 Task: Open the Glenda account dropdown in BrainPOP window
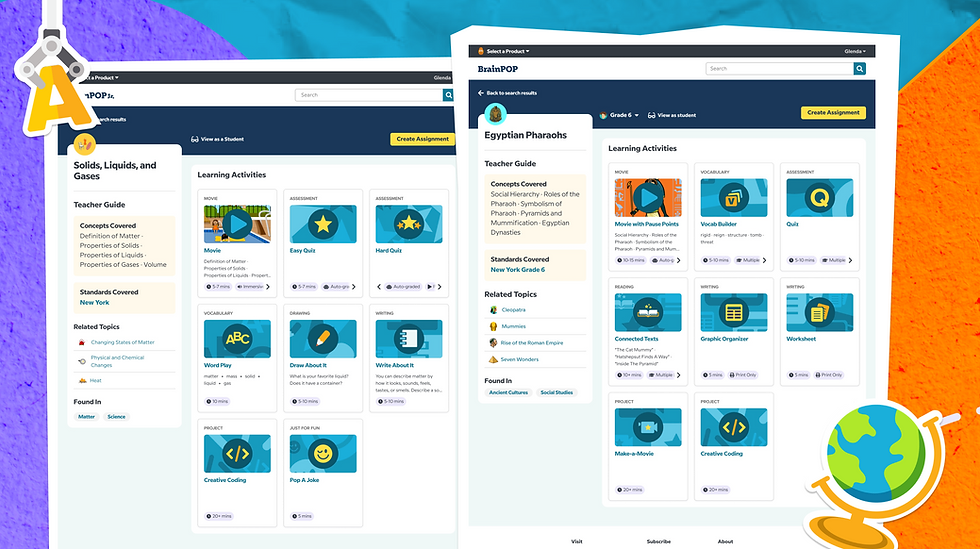(855, 51)
